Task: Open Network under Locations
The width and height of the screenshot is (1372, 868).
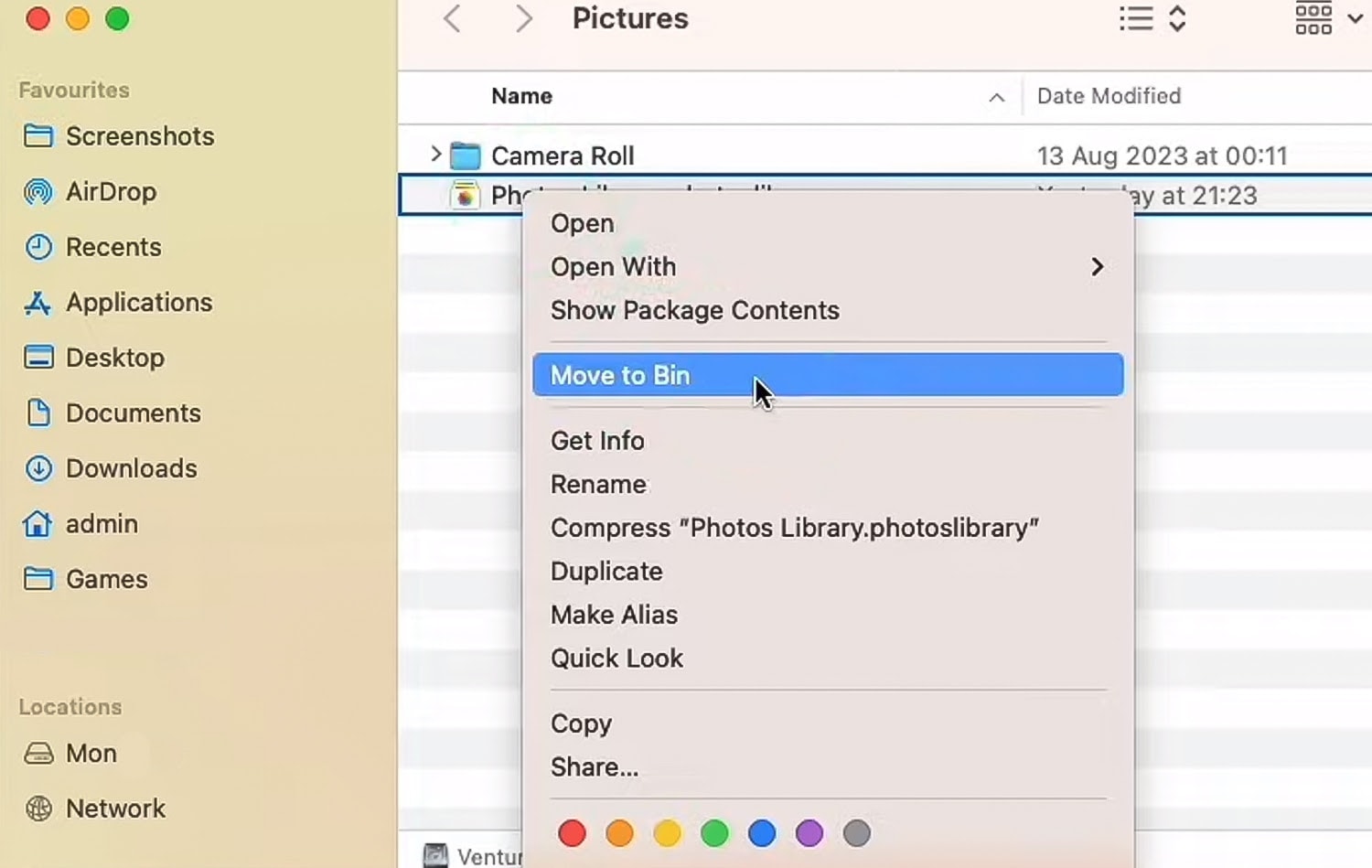Action: (x=95, y=809)
